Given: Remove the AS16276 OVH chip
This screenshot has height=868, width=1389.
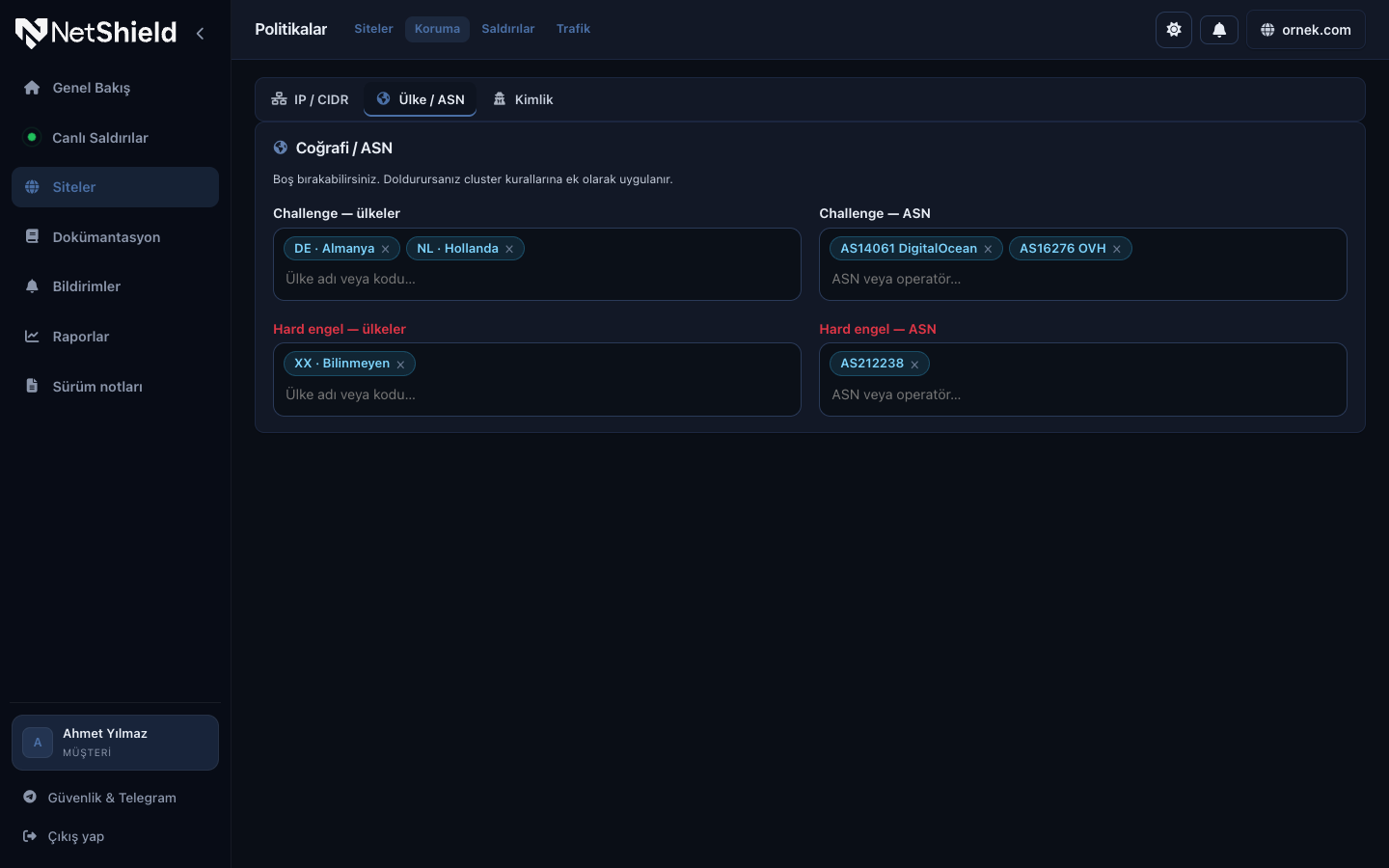Looking at the screenshot, I should [x=1117, y=249].
